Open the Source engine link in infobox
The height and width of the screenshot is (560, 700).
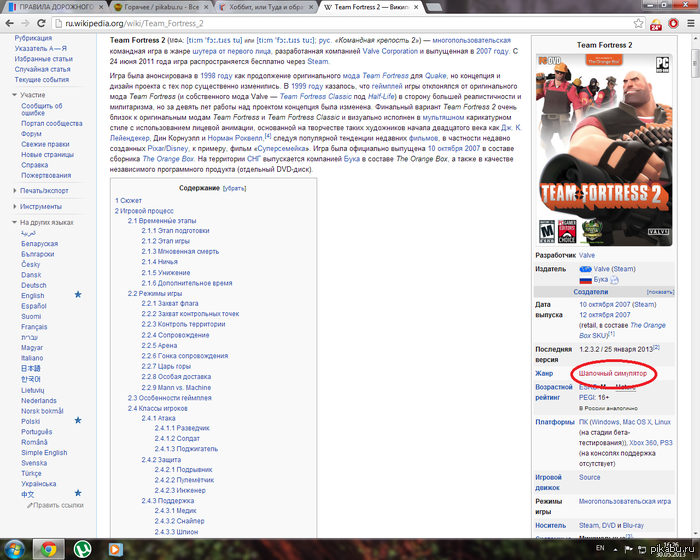coord(589,477)
